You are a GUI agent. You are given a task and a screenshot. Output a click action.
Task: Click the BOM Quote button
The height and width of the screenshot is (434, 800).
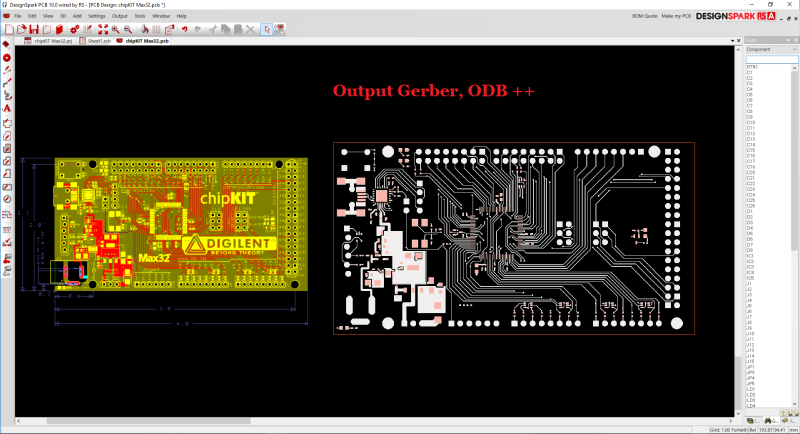(x=644, y=16)
